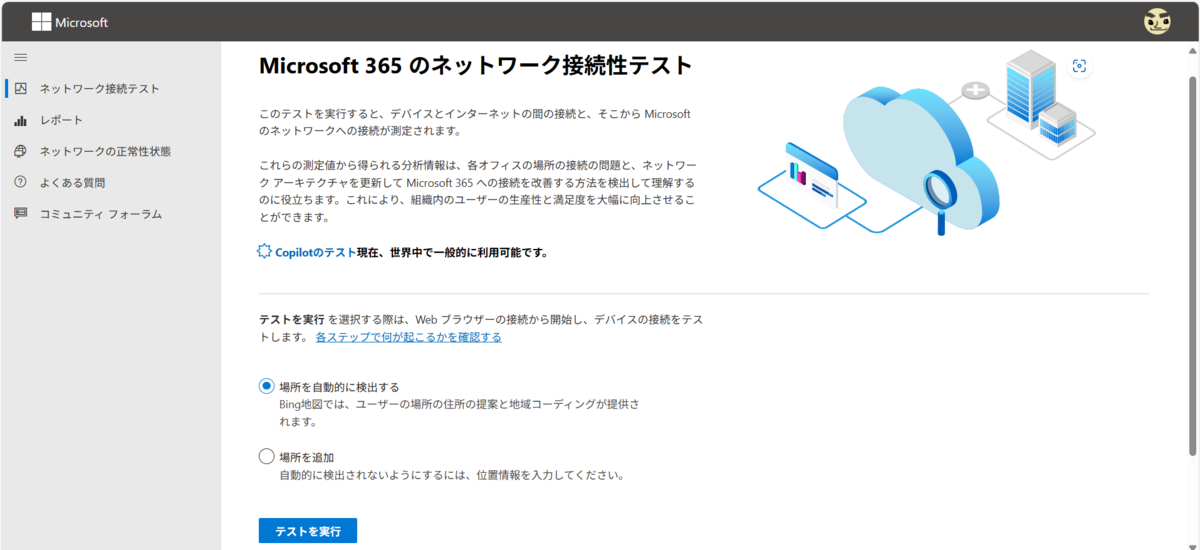The height and width of the screenshot is (550, 1200).
Task: Click the cloud network illustration
Action: (925, 142)
